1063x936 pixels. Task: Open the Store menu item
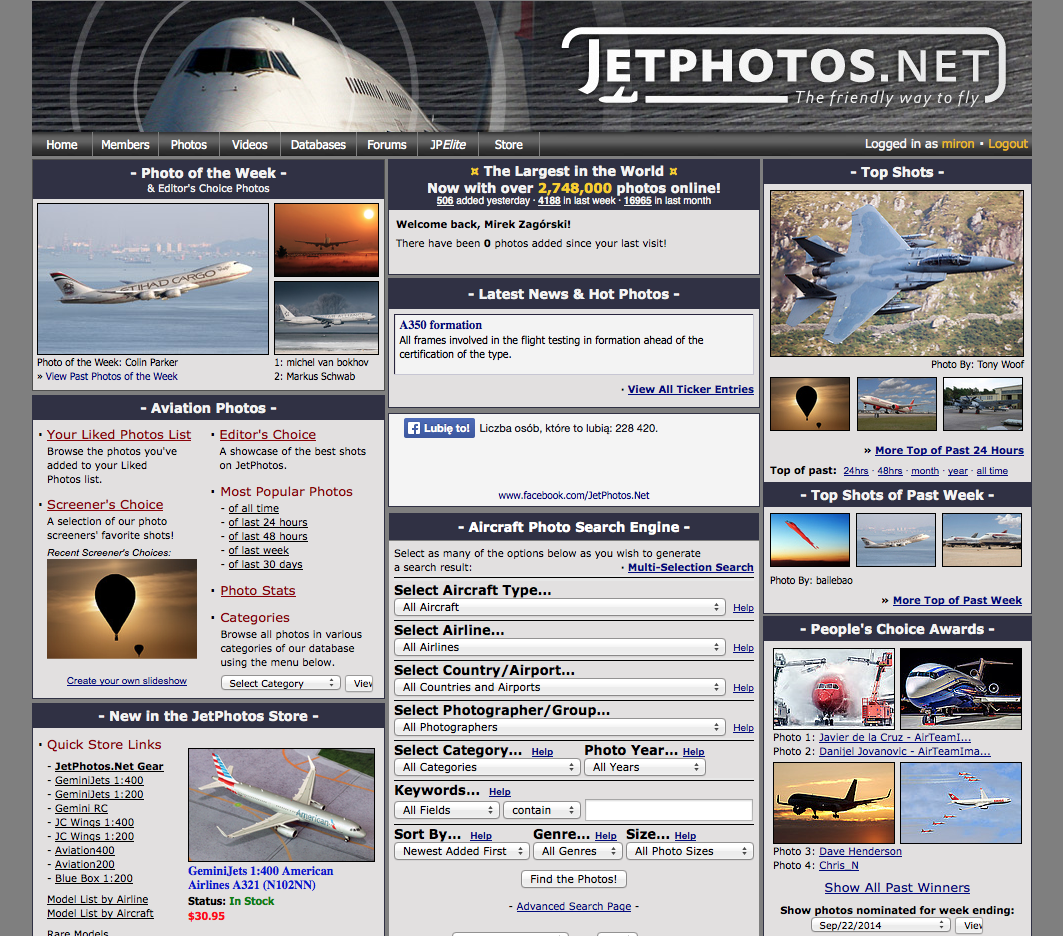(x=508, y=144)
